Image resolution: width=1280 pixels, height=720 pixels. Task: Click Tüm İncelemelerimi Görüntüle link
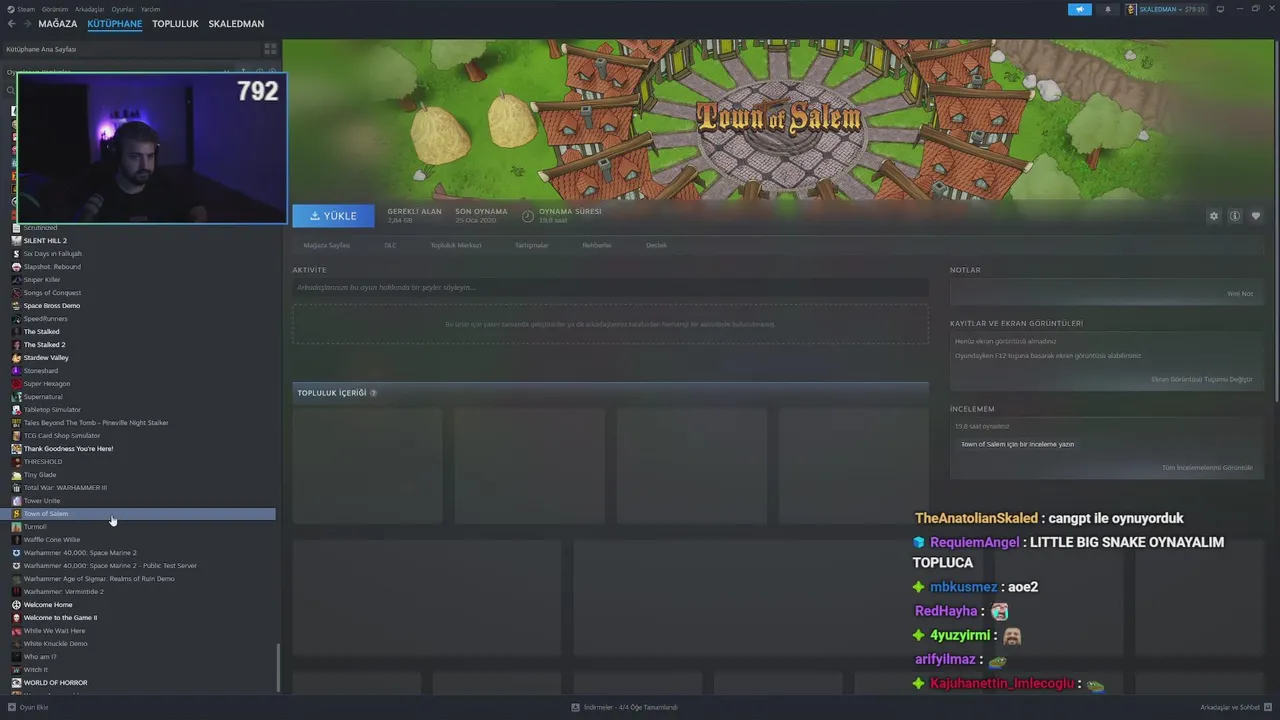coord(1207,468)
